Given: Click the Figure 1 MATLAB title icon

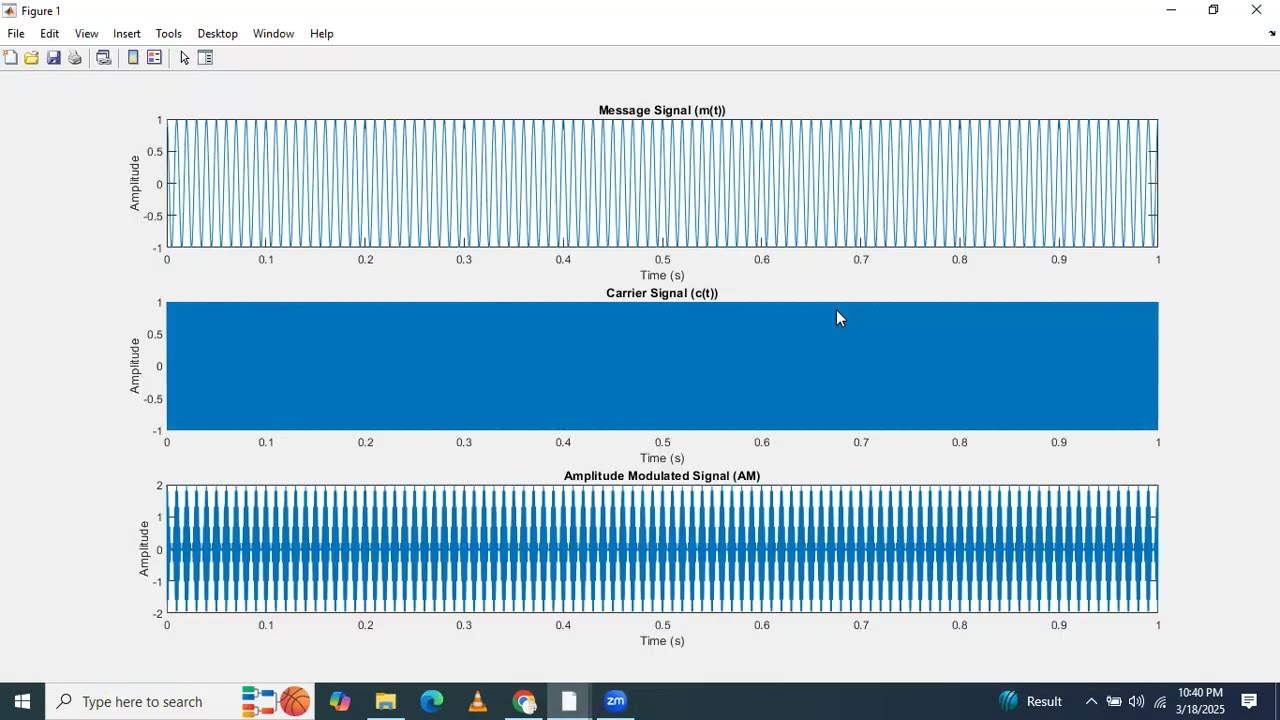Looking at the screenshot, I should [10, 11].
